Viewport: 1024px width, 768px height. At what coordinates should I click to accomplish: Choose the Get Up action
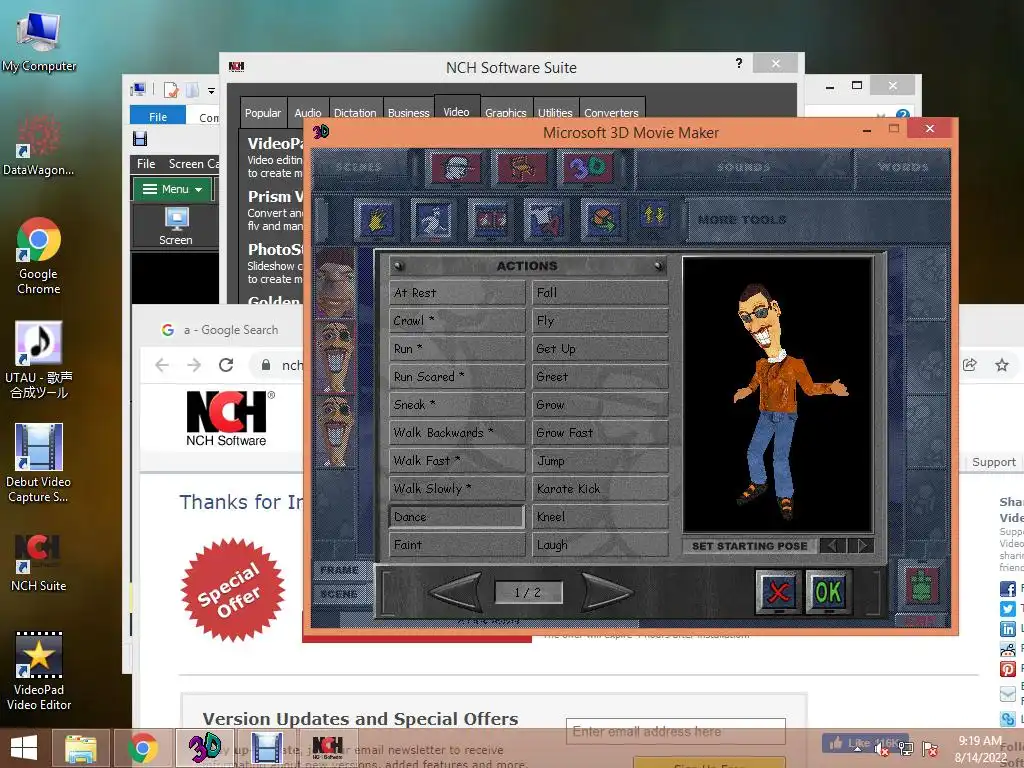click(600, 349)
